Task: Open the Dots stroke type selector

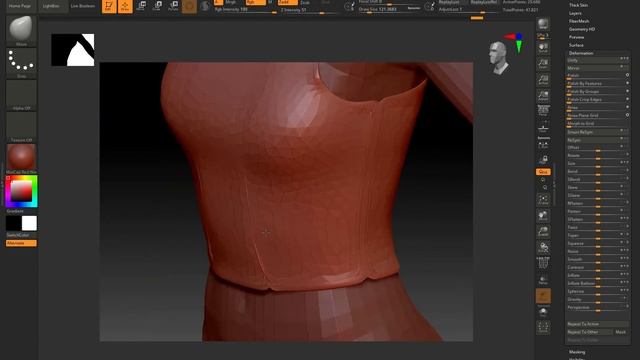Action: [x=21, y=63]
